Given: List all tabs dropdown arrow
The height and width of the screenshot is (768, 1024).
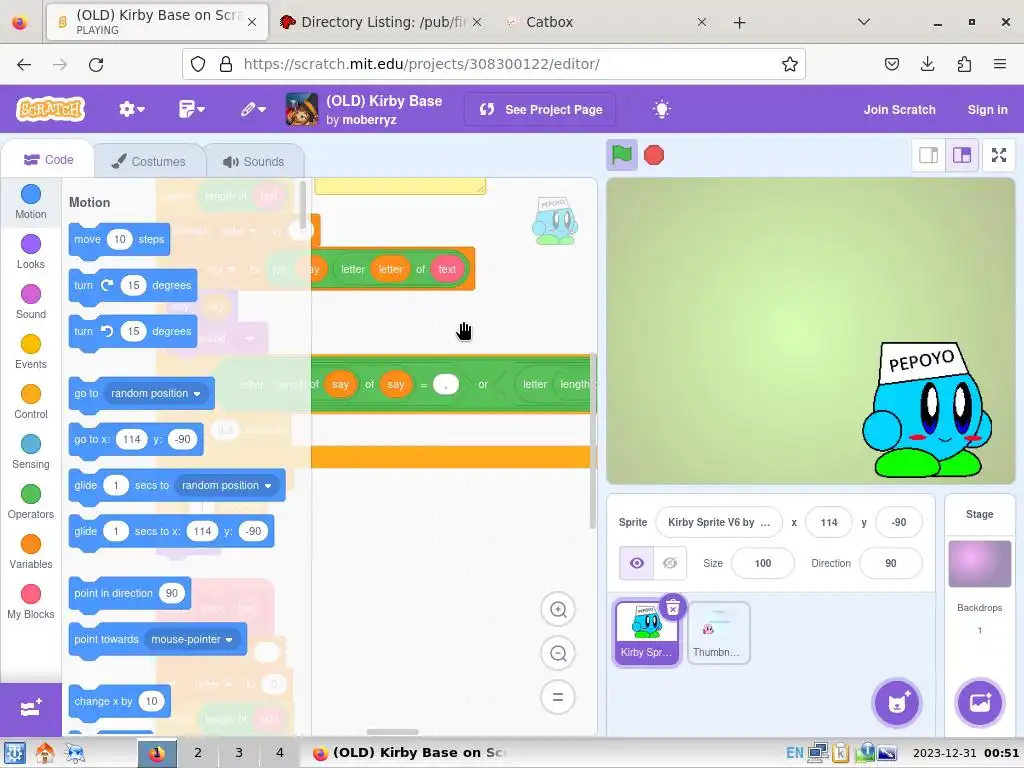Looking at the screenshot, I should point(863,22).
